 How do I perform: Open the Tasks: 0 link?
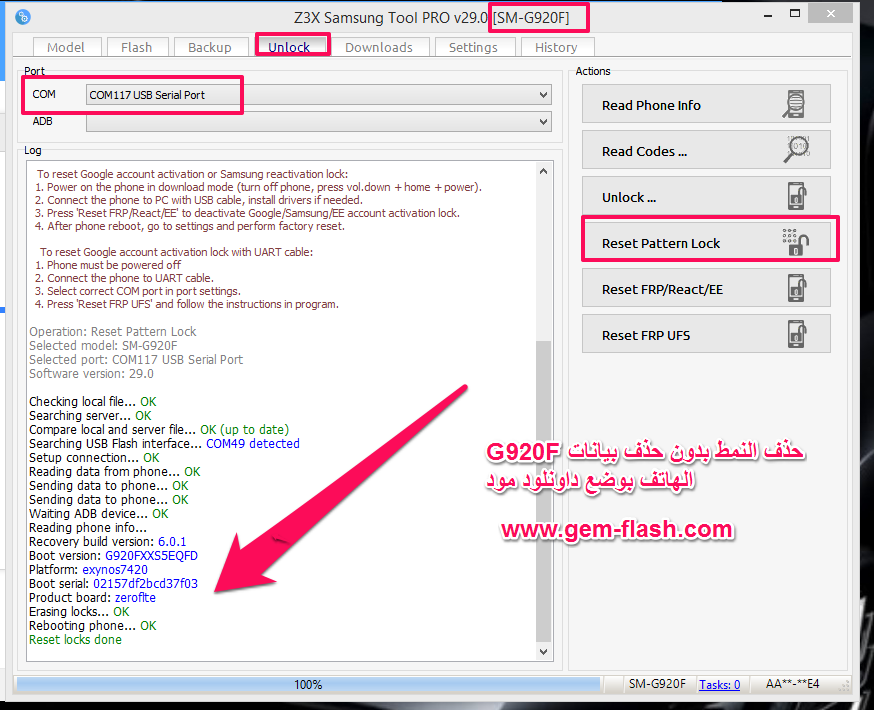[719, 684]
